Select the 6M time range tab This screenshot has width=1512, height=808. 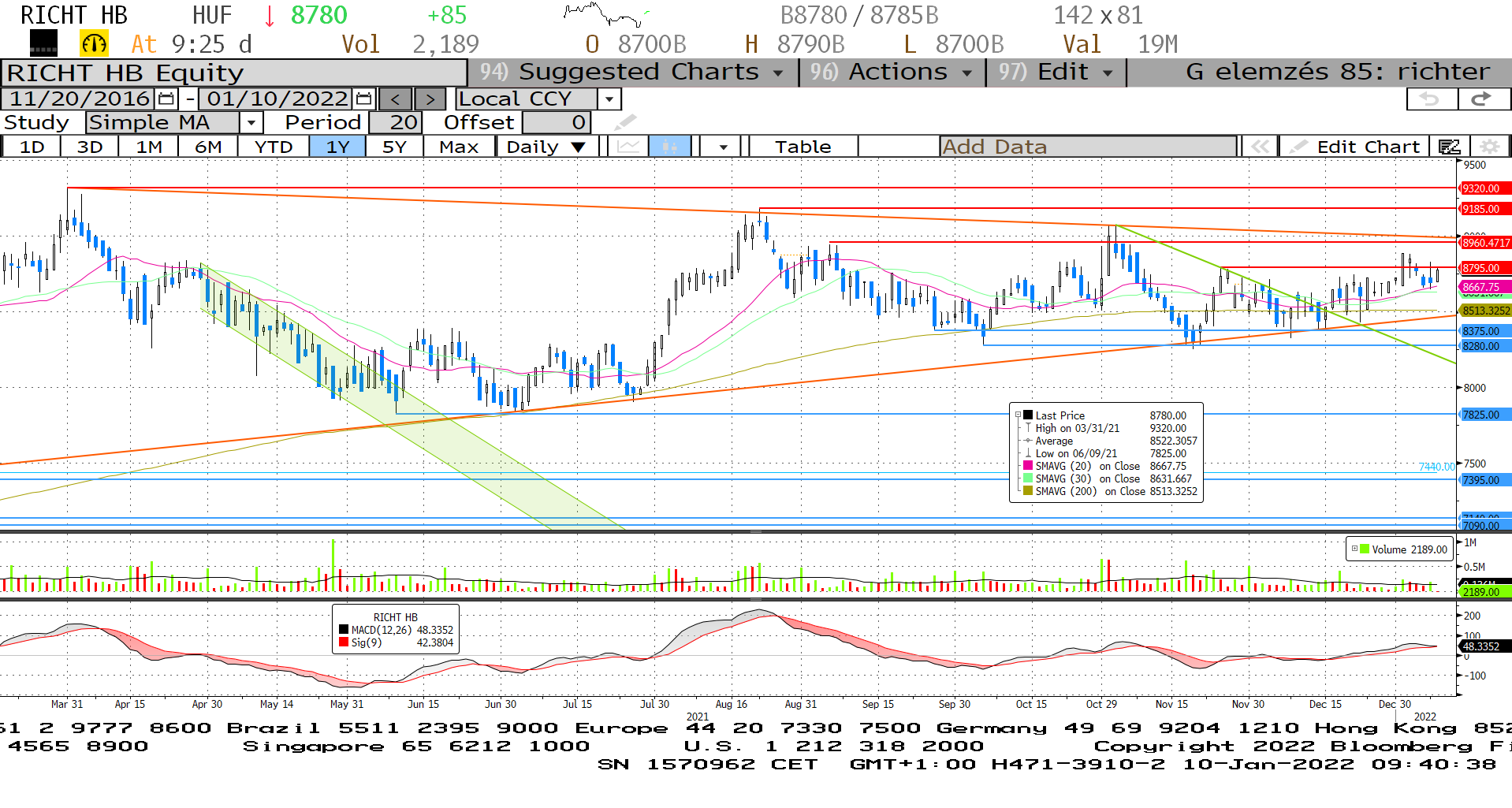point(208,147)
